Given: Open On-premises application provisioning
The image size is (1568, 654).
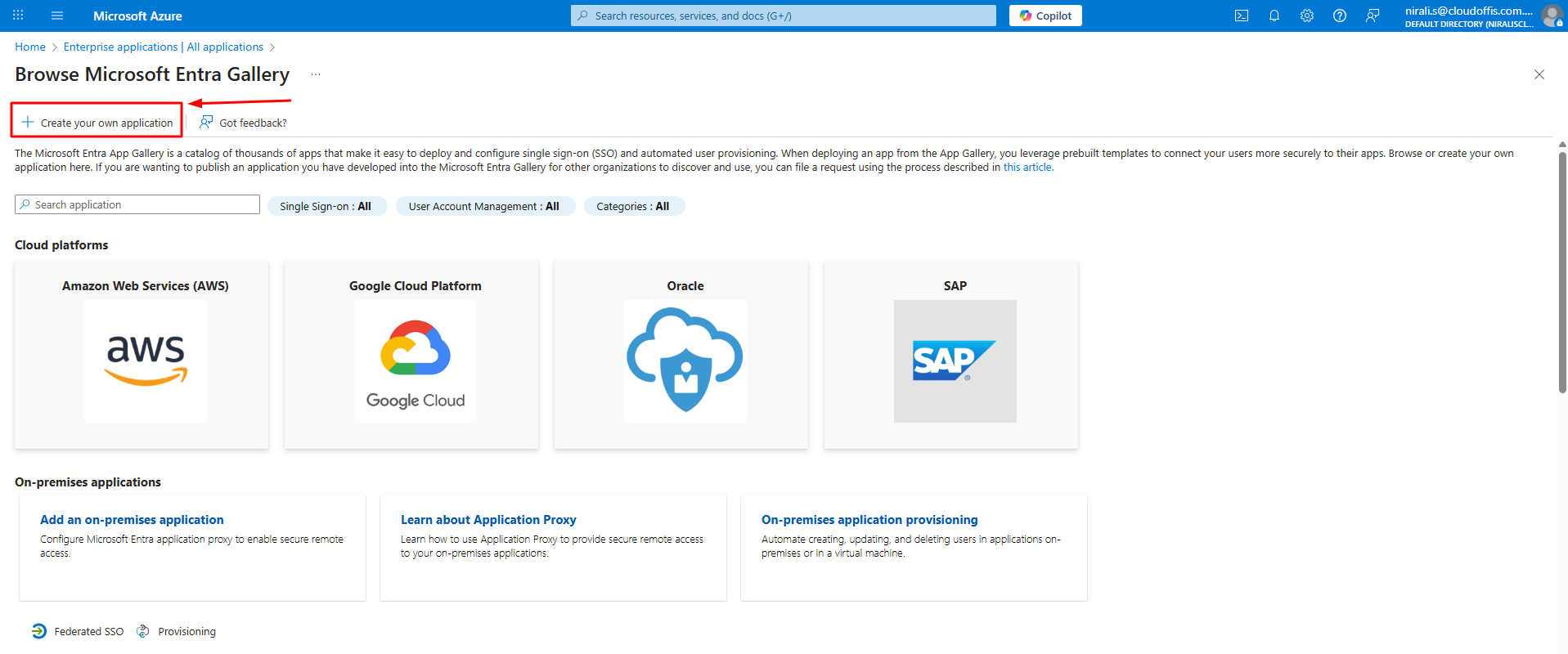Looking at the screenshot, I should tap(869, 520).
